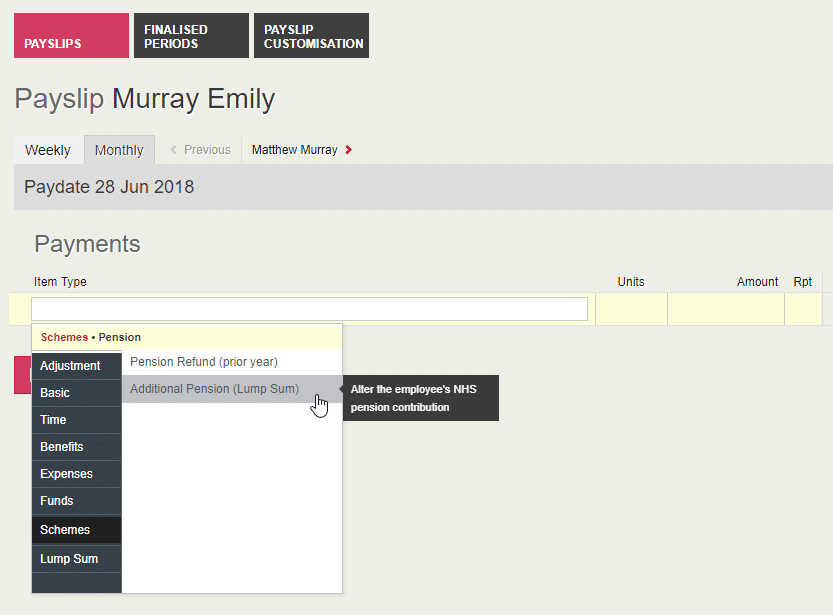Choose Adjustment category in the menu
Viewport: 833px width, 615px height.
(70, 366)
